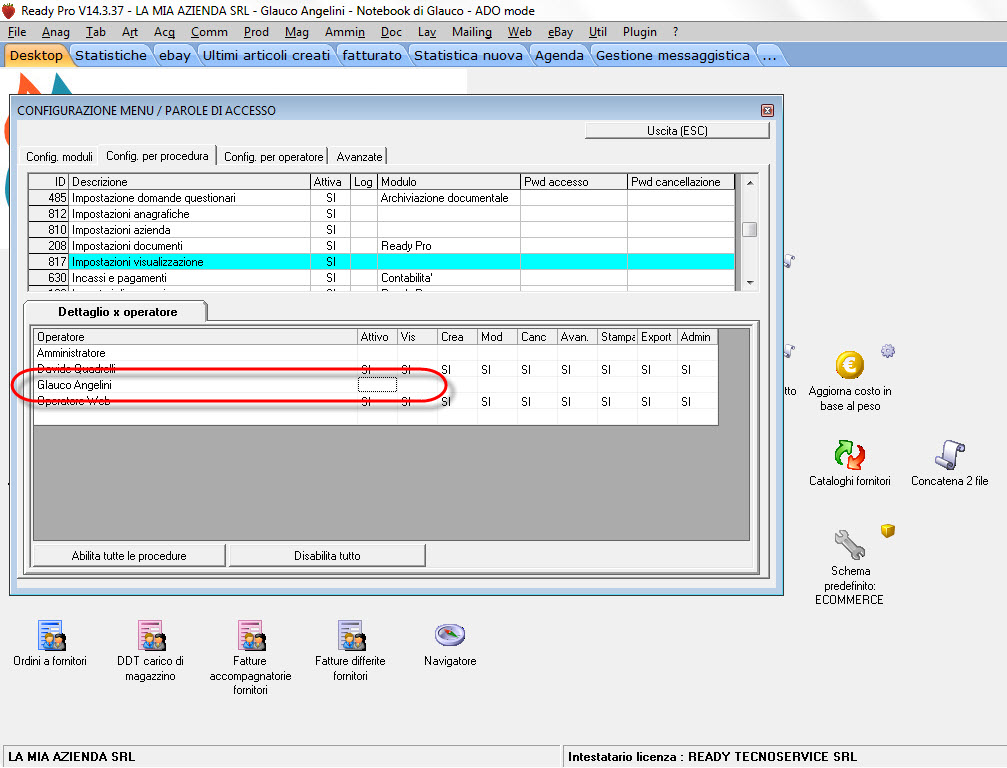Switch to Ultimi articoli creati tab
Image resolution: width=1007 pixels, height=768 pixels.
[266, 56]
